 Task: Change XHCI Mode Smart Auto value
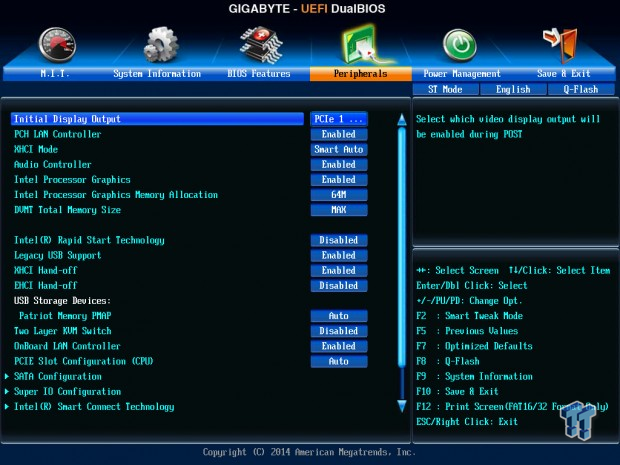pos(339,149)
